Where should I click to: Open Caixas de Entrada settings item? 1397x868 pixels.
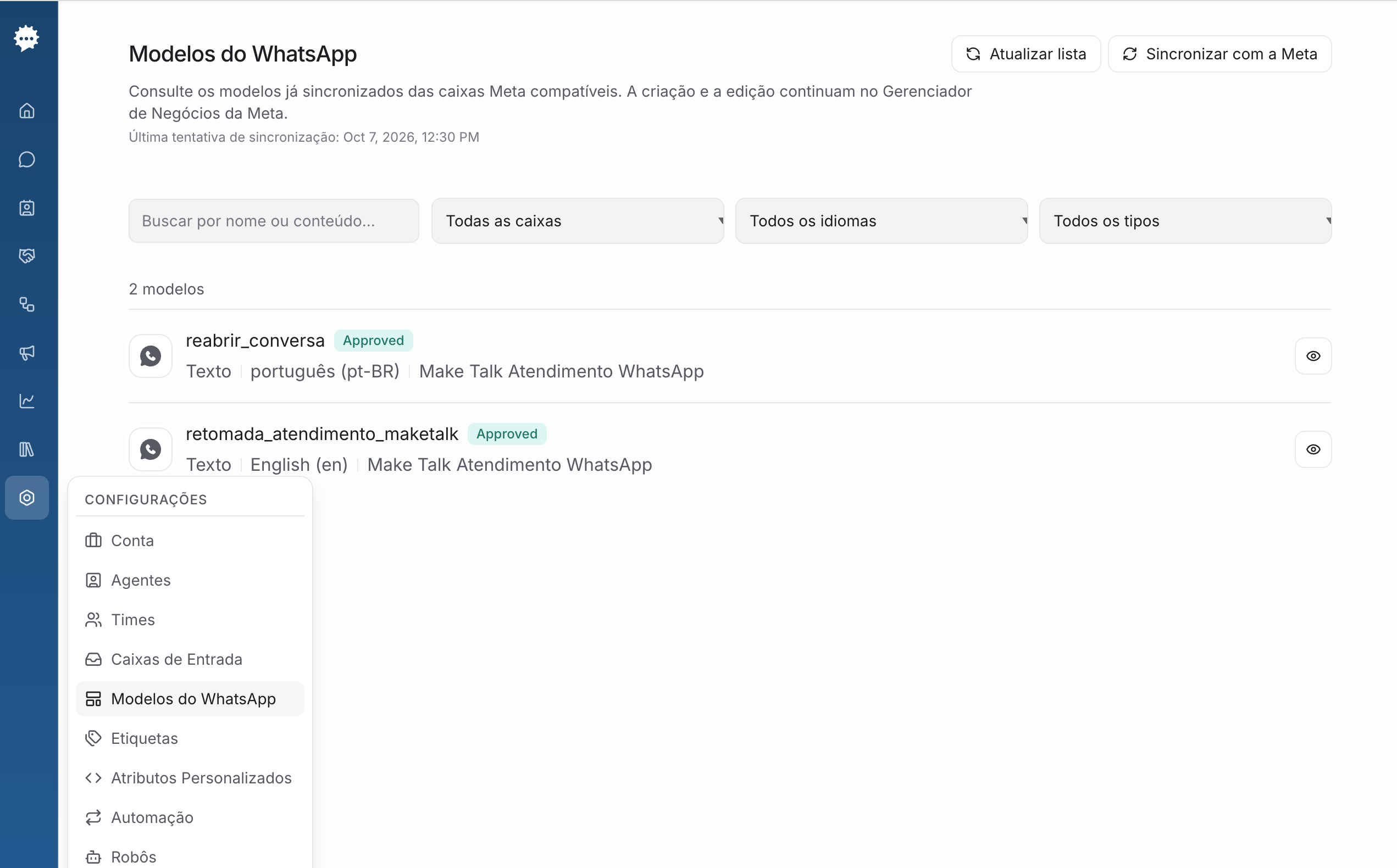point(190,659)
